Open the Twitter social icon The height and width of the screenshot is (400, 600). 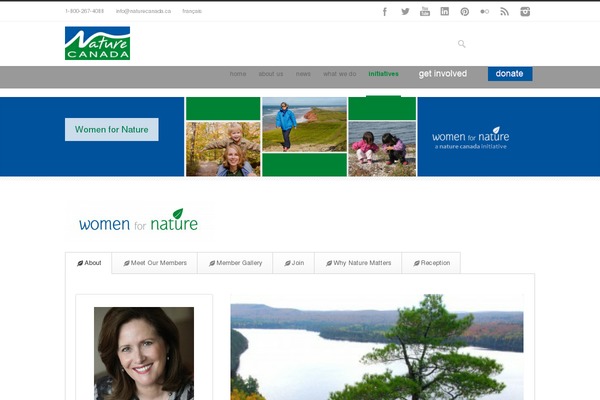pyautogui.click(x=405, y=11)
